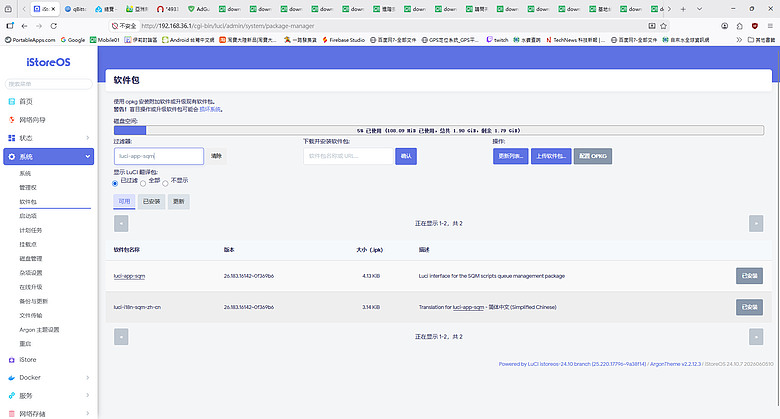Switch to the 更新 tab
Viewport: 780px width, 419px height.
(x=179, y=202)
